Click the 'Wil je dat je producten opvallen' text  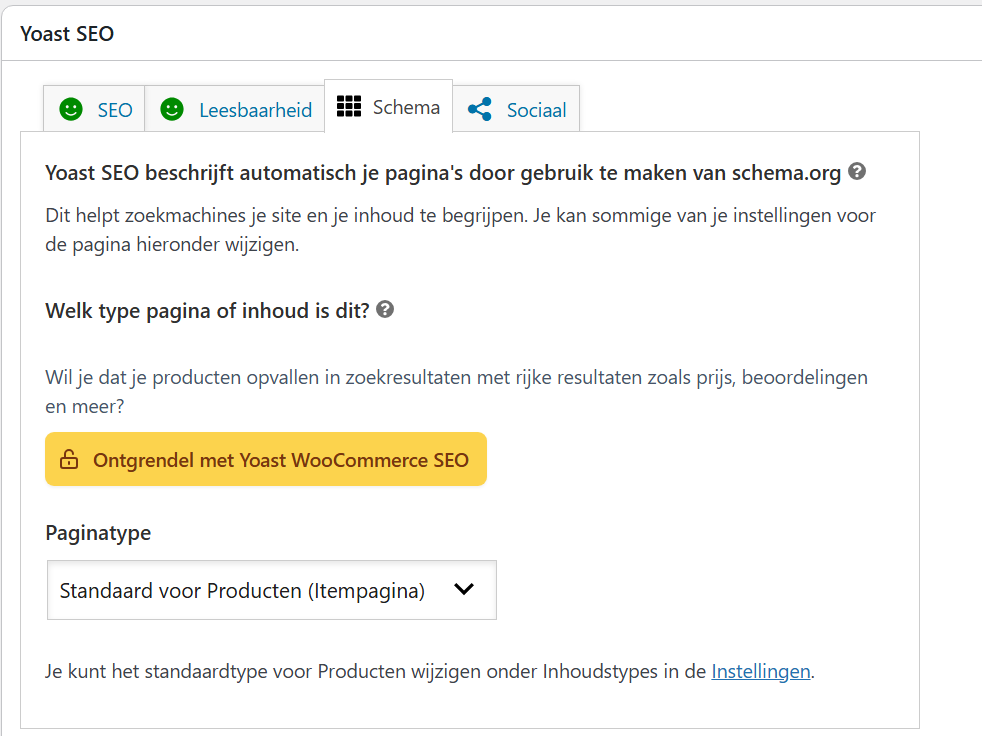pyautogui.click(x=457, y=391)
